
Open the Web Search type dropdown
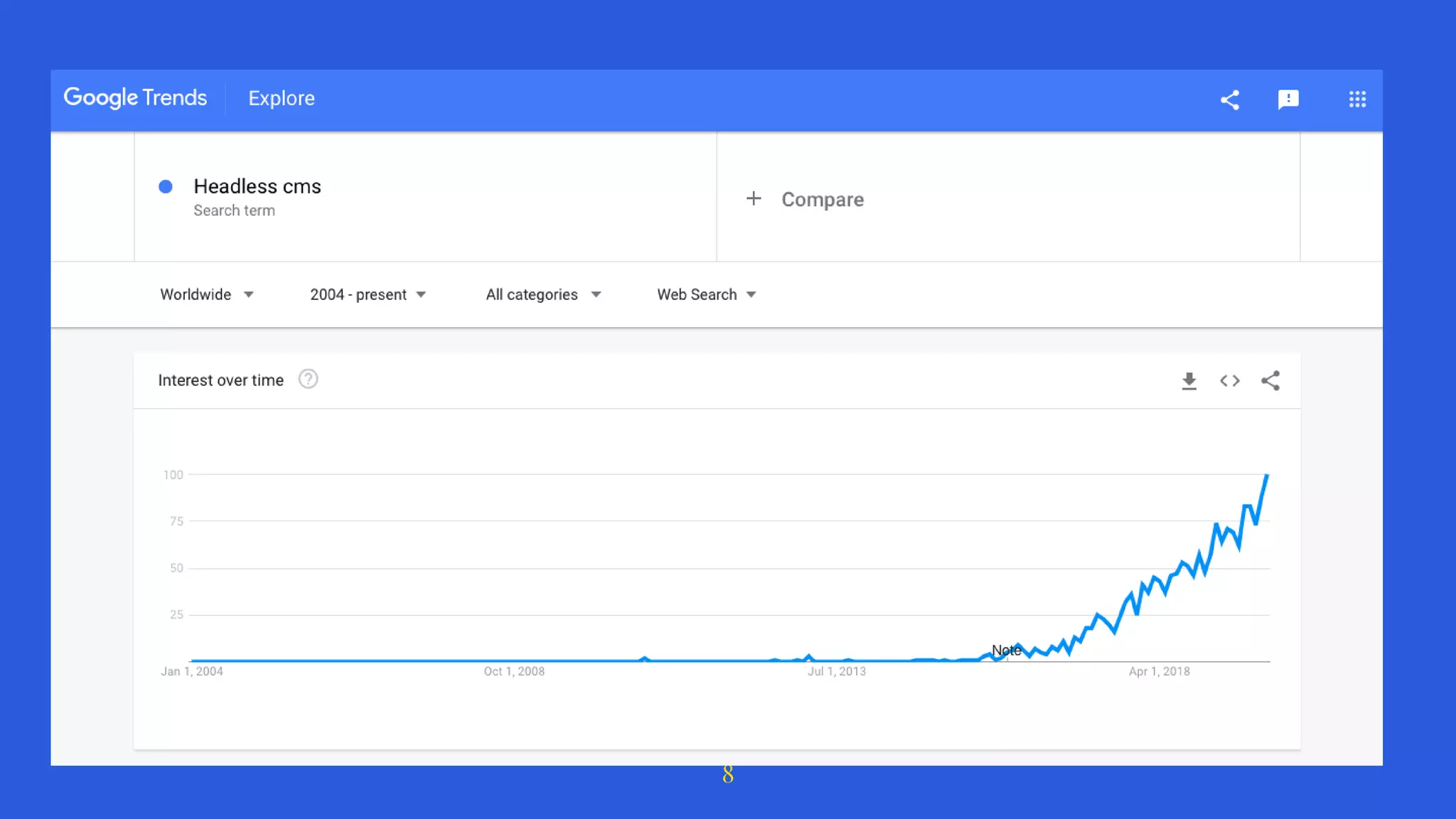[706, 294]
